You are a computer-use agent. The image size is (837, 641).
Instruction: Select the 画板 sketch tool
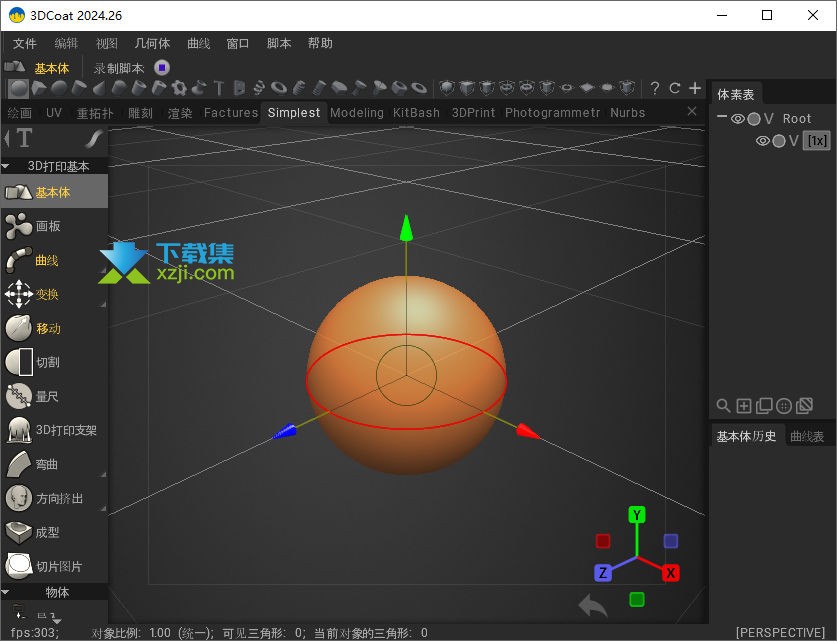point(54,226)
